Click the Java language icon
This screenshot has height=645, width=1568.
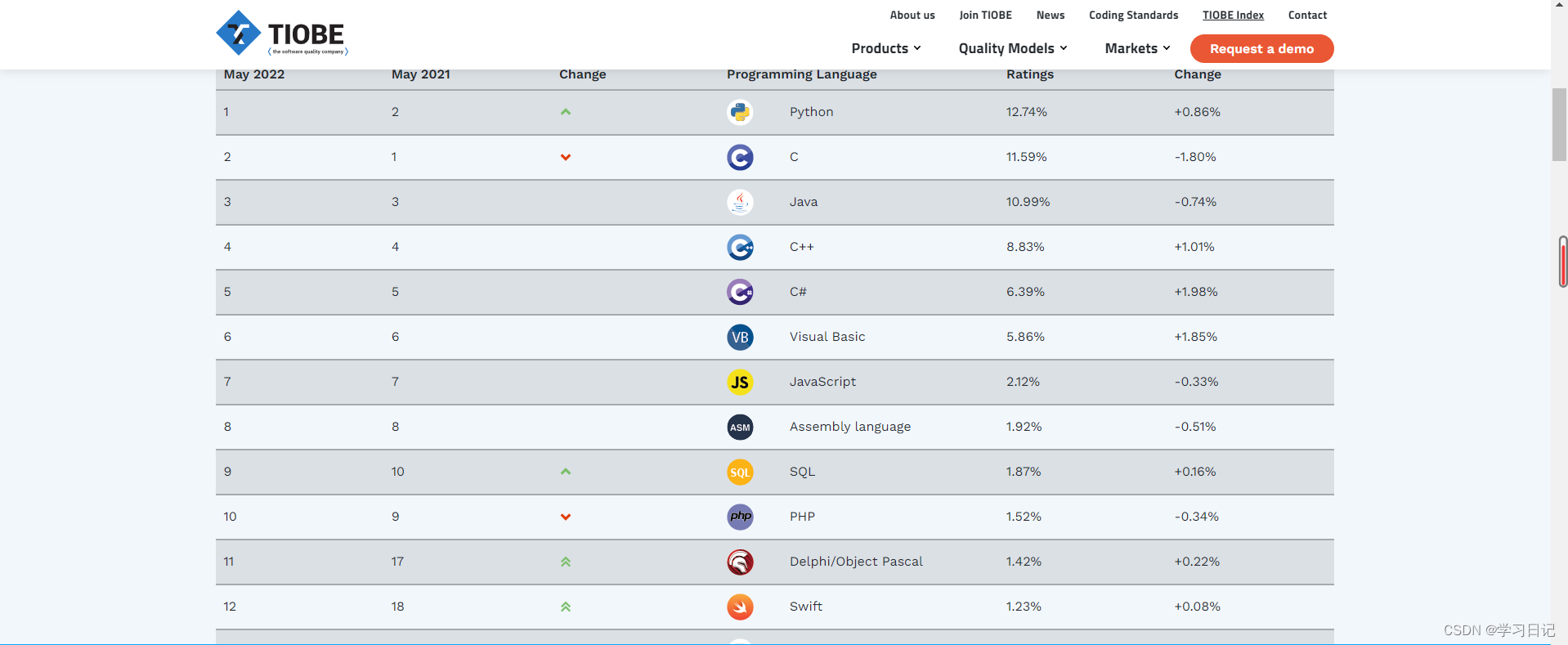point(740,202)
